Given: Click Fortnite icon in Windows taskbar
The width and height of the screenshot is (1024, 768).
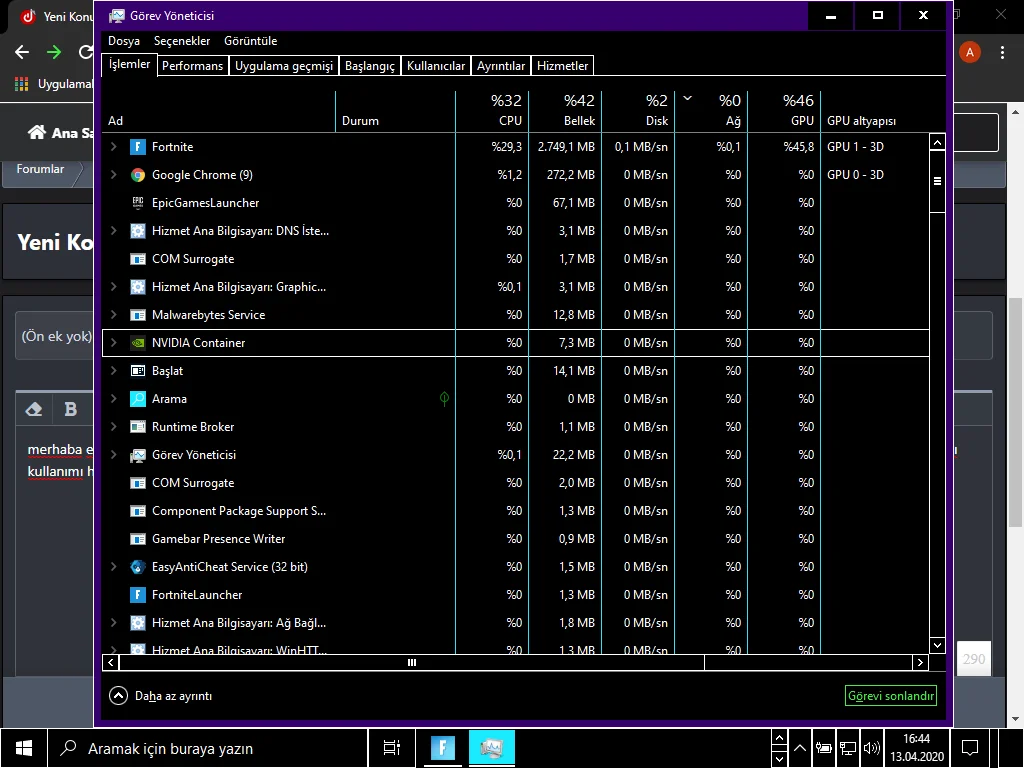Looking at the screenshot, I should 443,747.
